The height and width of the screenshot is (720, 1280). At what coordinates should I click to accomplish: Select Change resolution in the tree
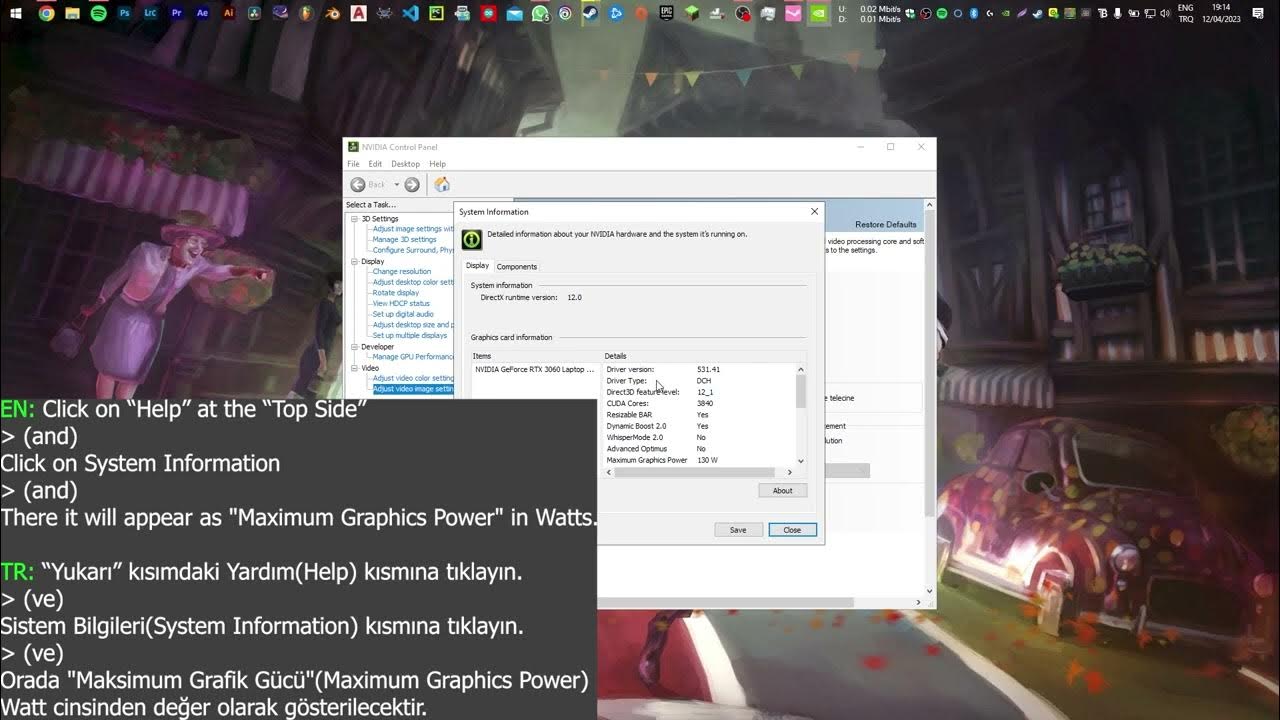(x=401, y=271)
